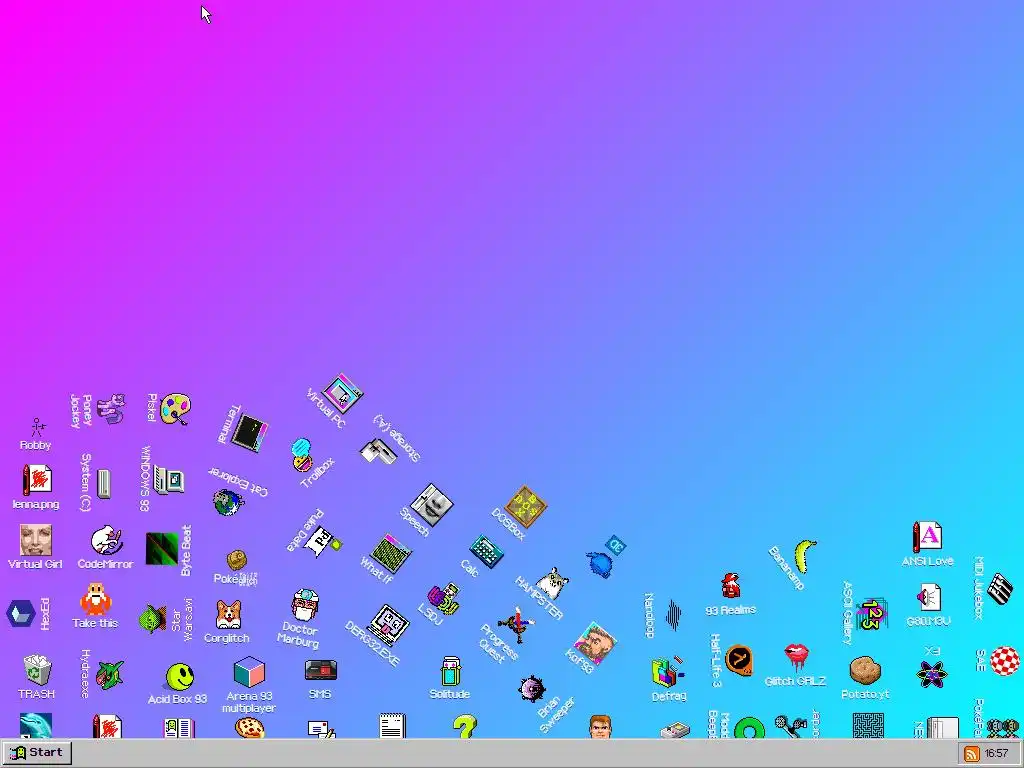This screenshot has width=1024, height=768.
Task: Click the 16:57 clock in tray
Action: (x=996, y=754)
